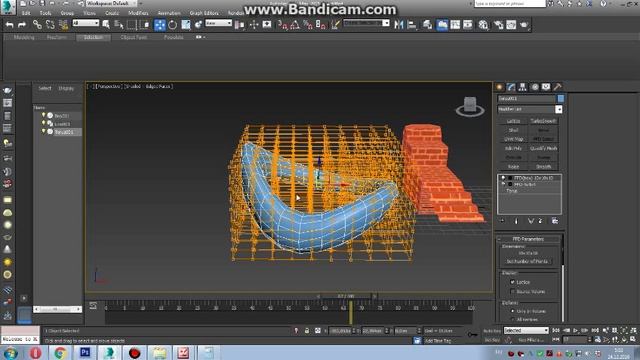Toggle the Spinner Snap icon
The width and height of the screenshot is (640, 360).
(x=321, y=25)
